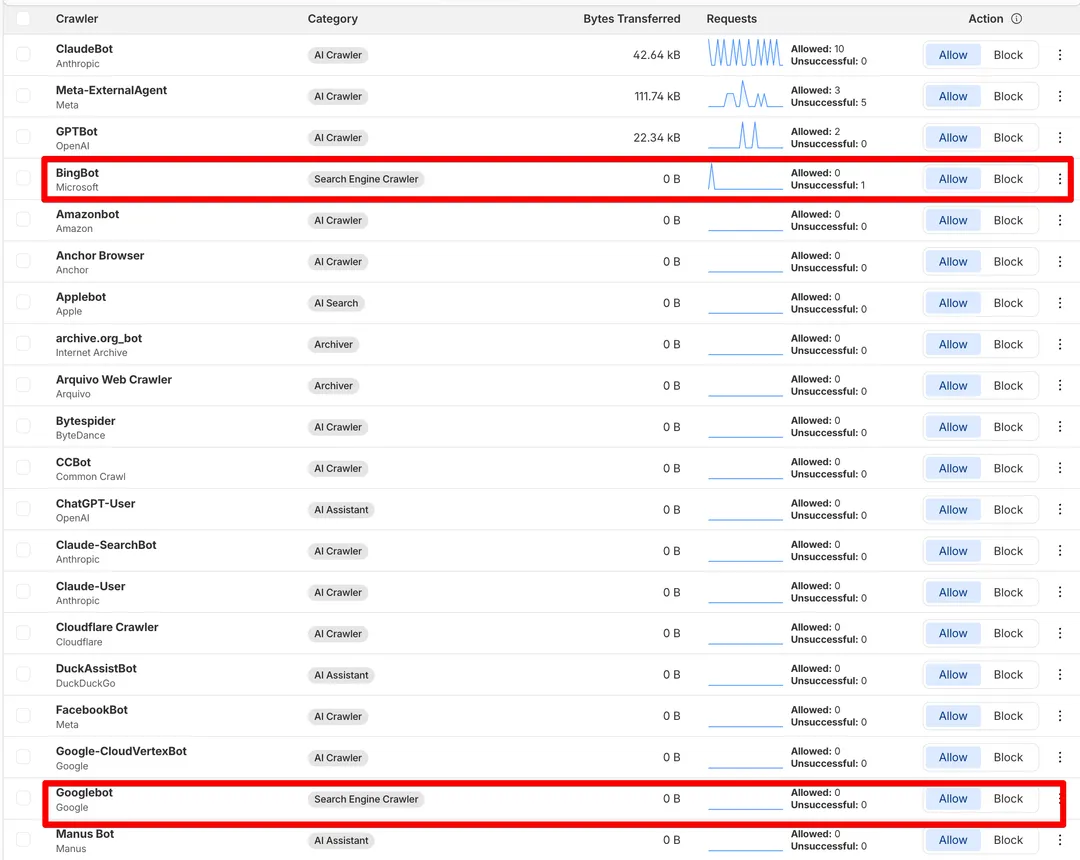This screenshot has width=1080, height=860.
Task: Sort by the Category column header
Action: tap(332, 19)
